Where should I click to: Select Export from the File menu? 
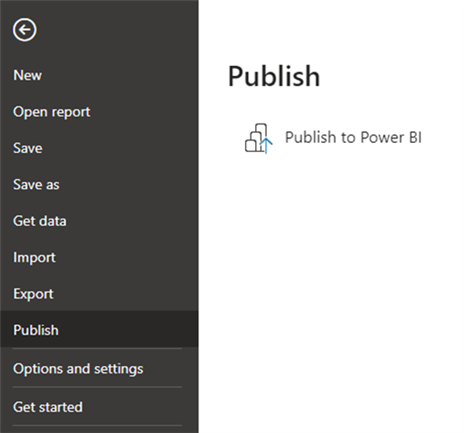click(x=33, y=294)
